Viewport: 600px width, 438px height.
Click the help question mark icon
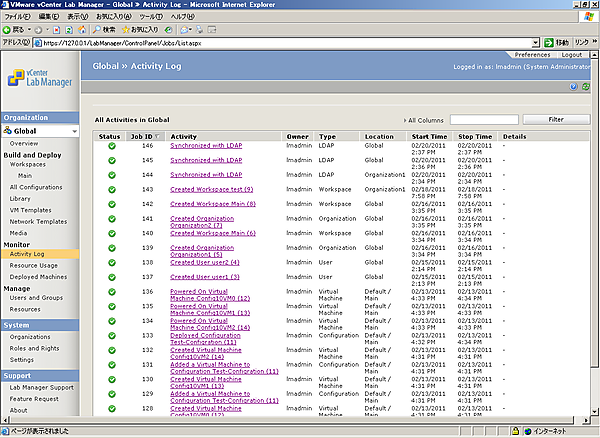coord(574,88)
